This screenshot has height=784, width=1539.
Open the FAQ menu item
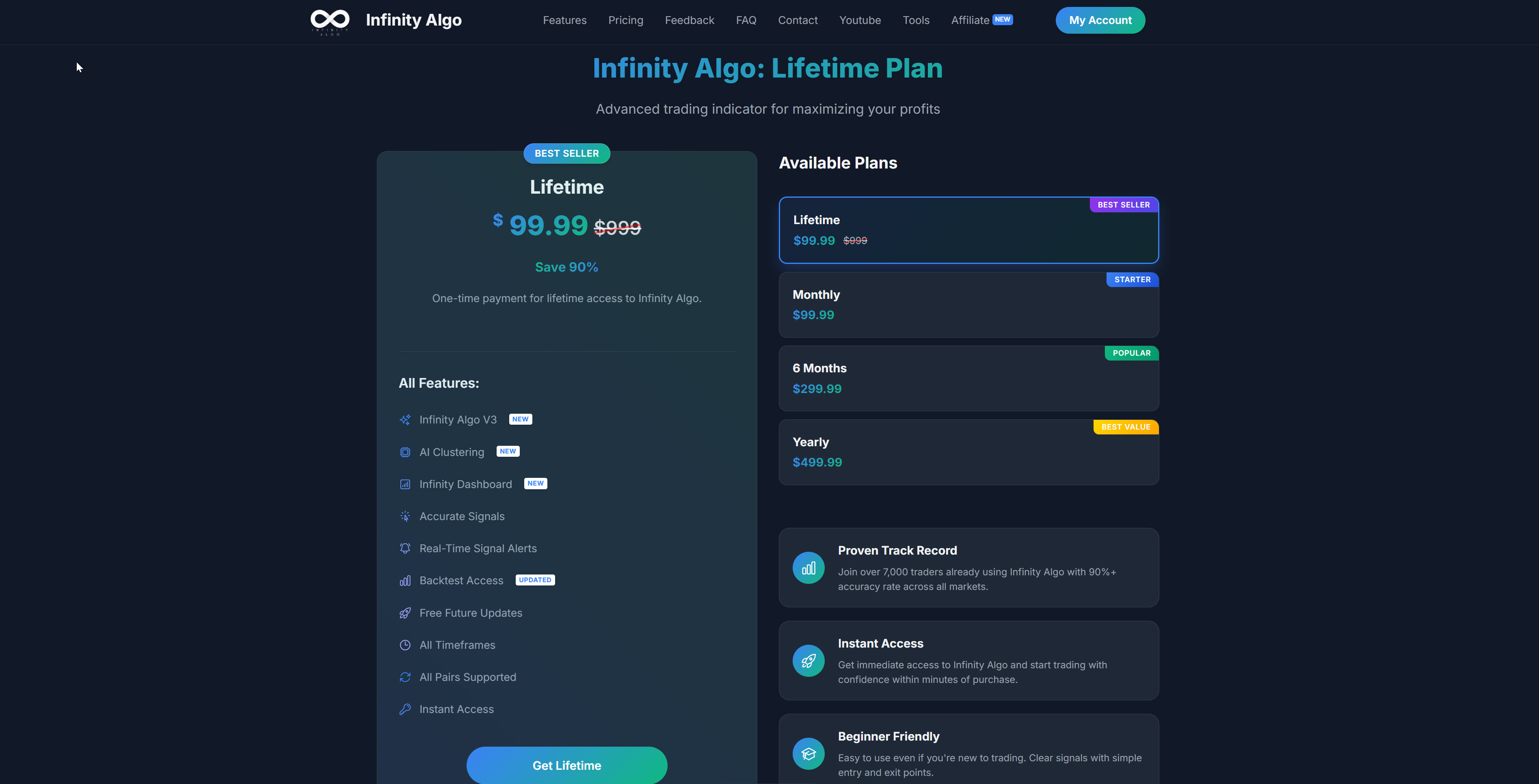pyautogui.click(x=746, y=20)
